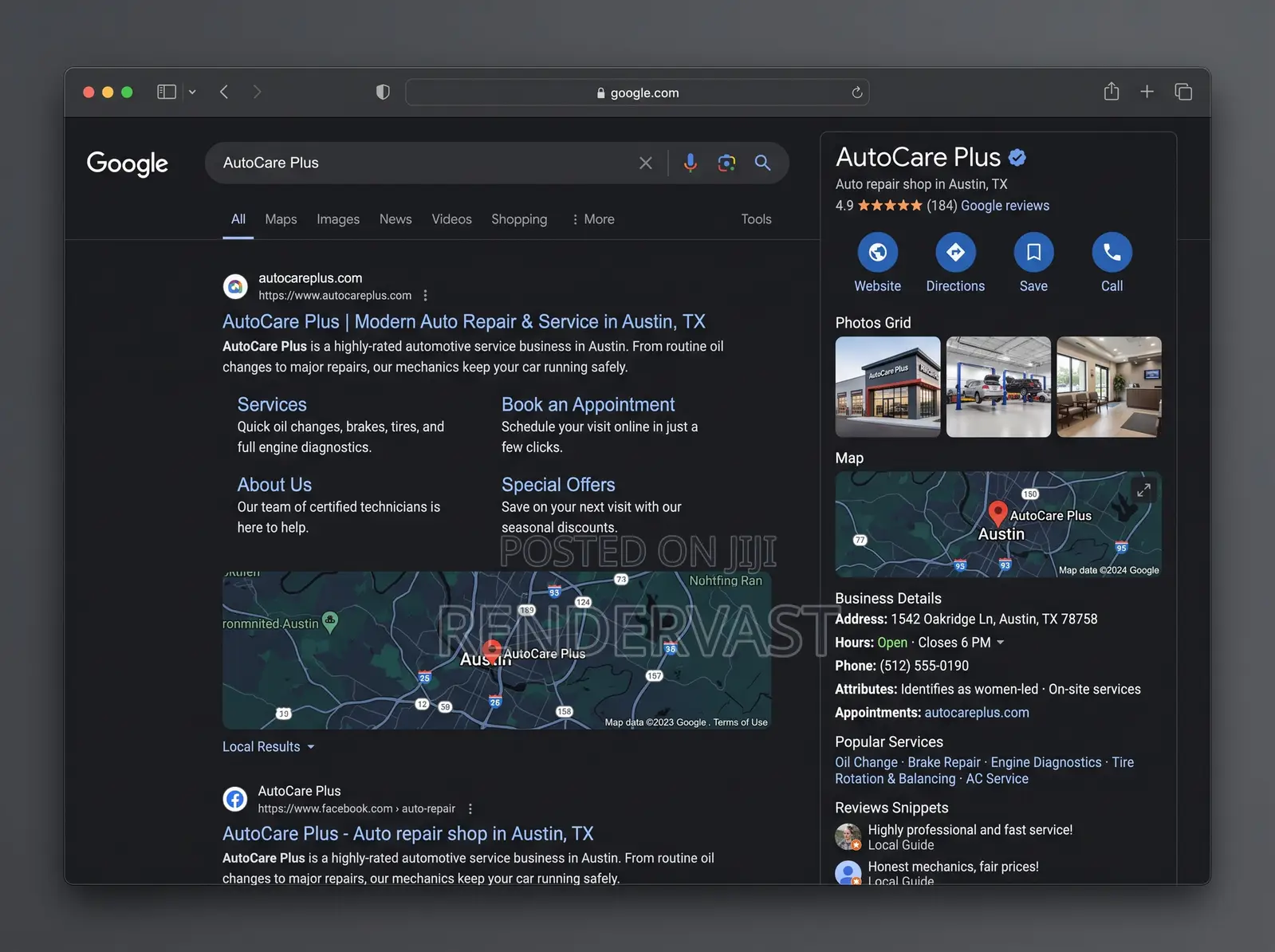Get Directions to AutoCare Plus

pos(955,253)
